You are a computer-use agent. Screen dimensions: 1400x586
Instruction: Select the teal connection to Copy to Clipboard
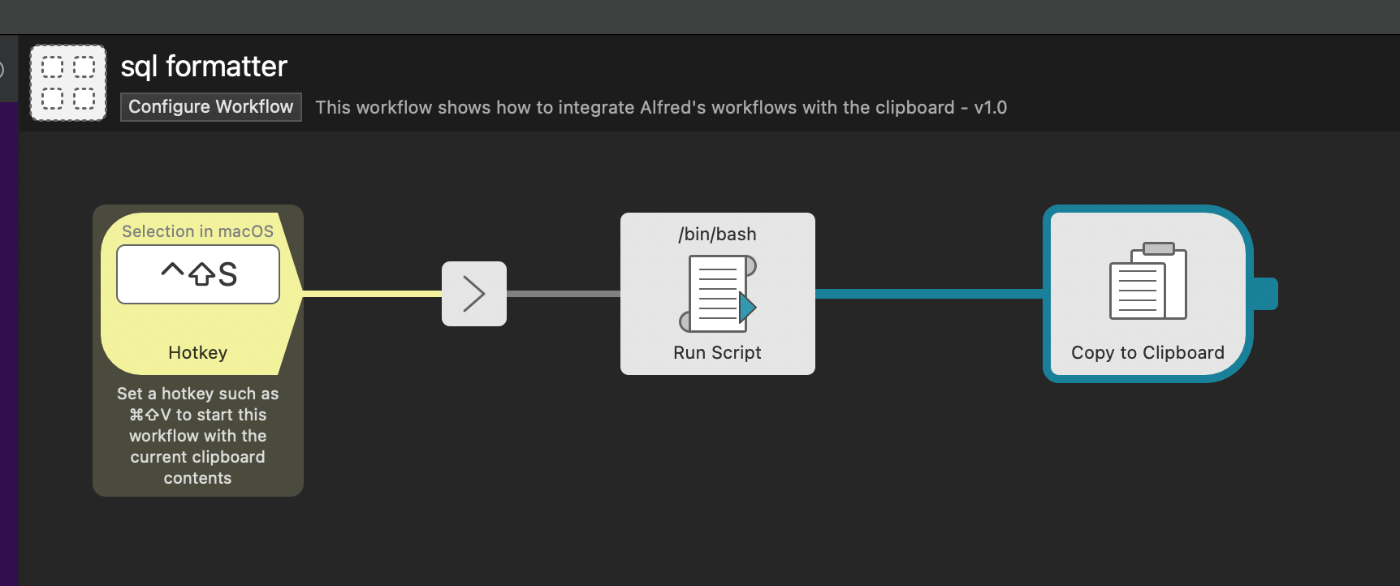(930, 293)
